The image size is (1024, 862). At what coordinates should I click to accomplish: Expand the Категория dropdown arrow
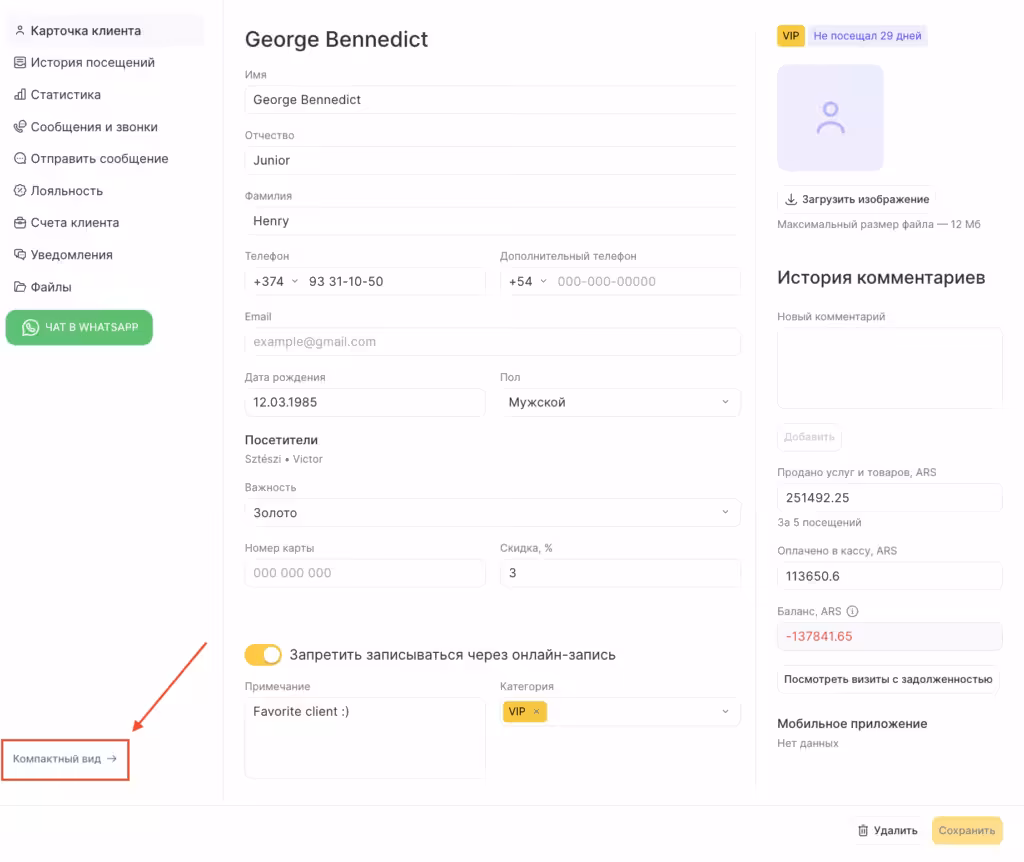tap(725, 711)
